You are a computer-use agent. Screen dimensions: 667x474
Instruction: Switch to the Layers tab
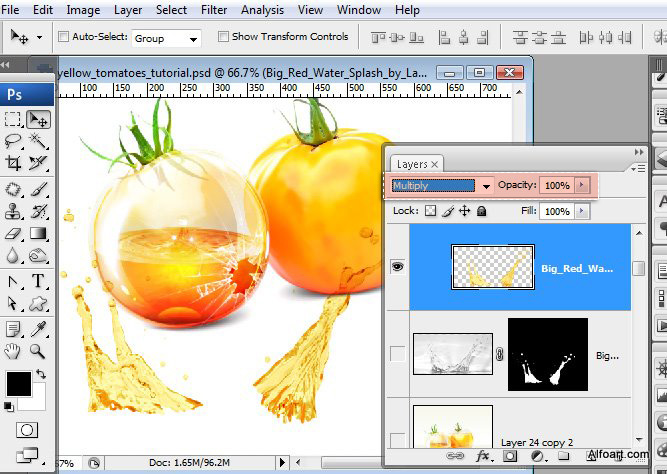[411, 164]
